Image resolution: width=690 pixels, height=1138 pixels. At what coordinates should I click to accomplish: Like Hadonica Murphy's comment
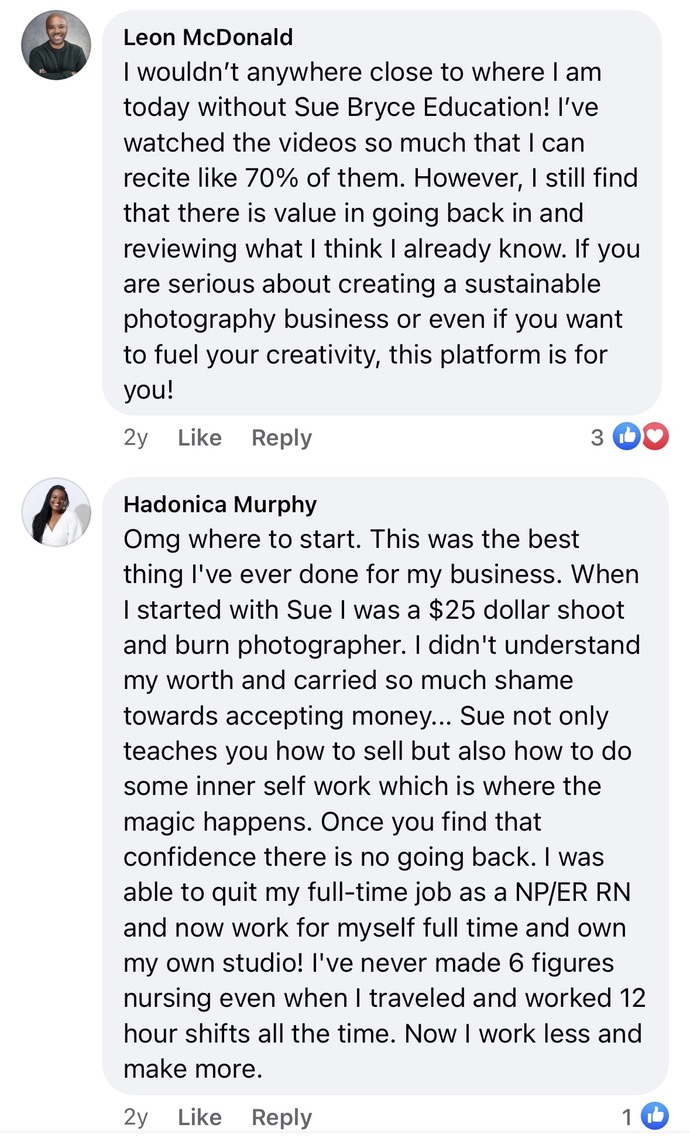(199, 1117)
